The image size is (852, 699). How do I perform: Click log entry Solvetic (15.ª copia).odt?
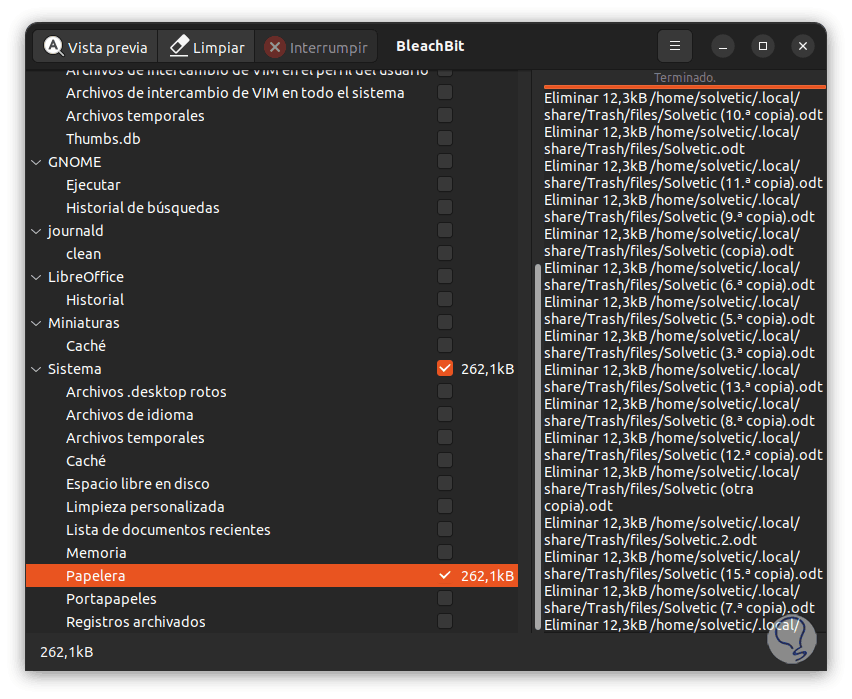pyautogui.click(x=683, y=565)
